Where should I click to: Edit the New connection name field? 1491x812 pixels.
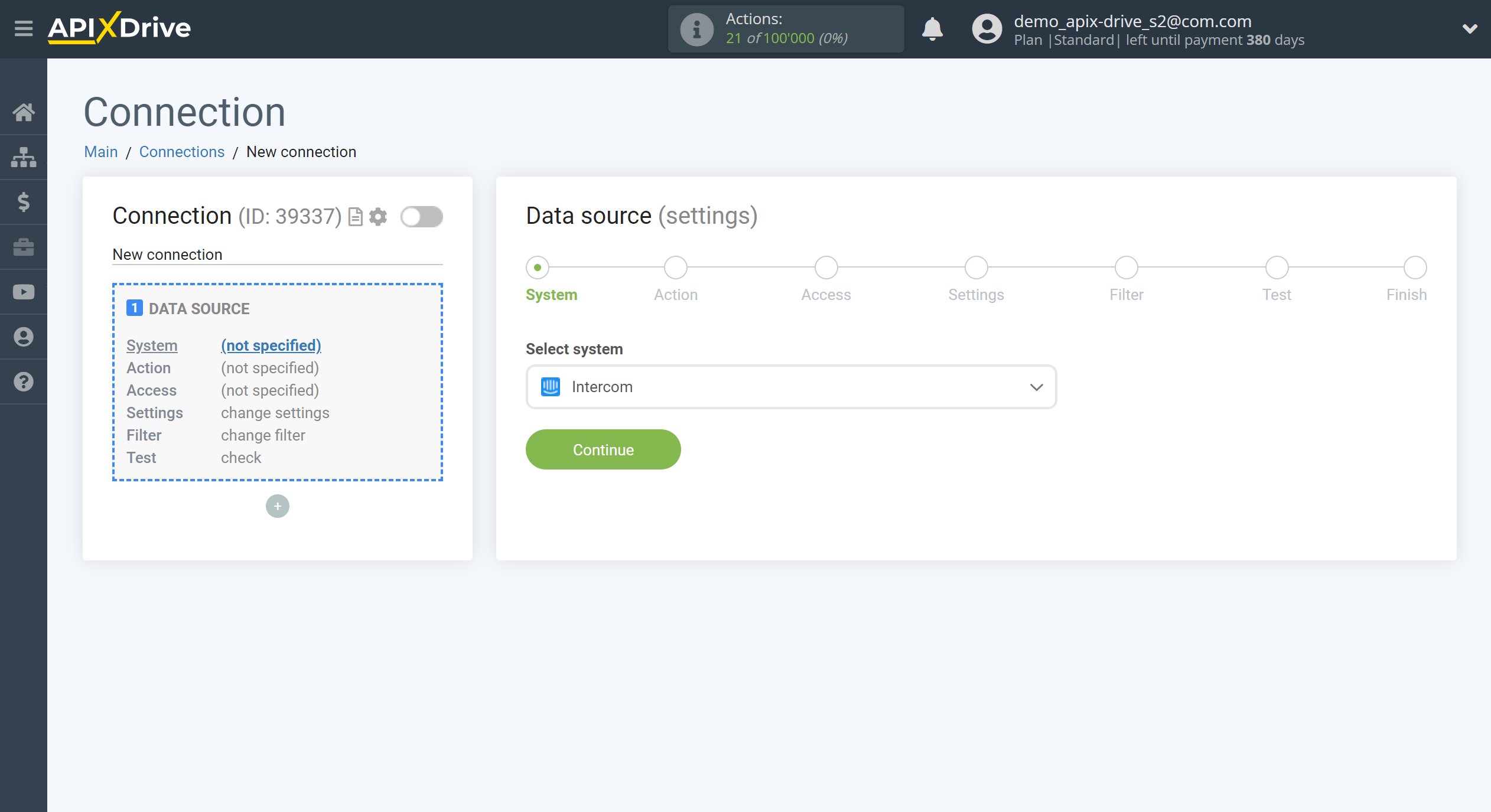coord(278,255)
